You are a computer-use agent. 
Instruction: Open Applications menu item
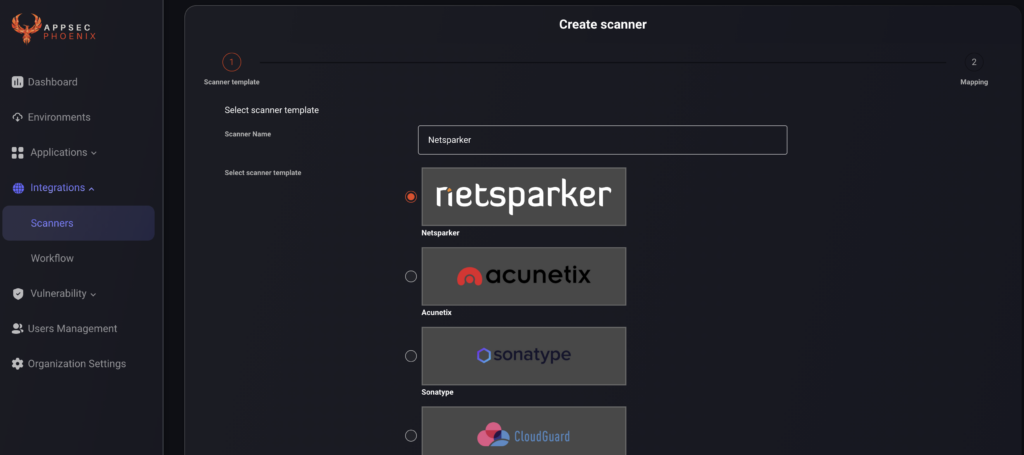59,153
